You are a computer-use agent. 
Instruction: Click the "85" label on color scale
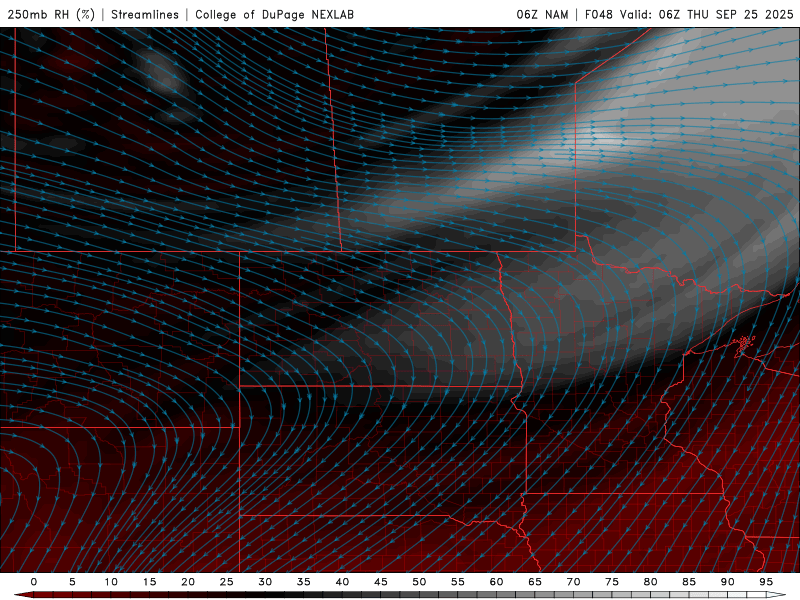click(x=689, y=582)
